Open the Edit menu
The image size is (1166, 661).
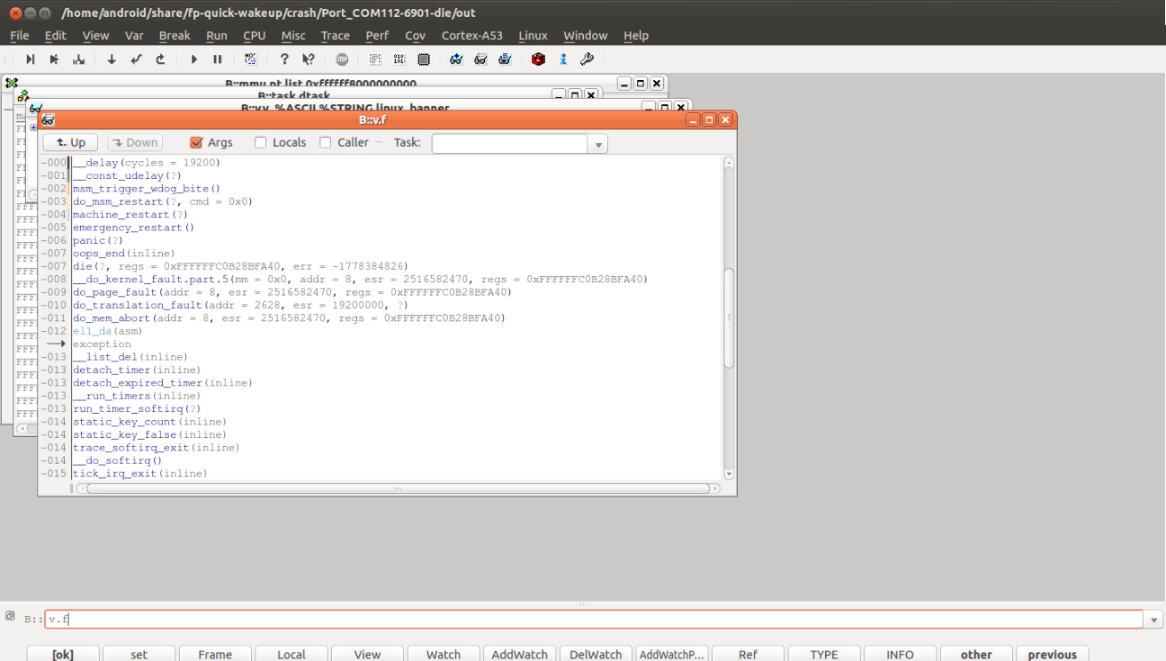coord(55,36)
